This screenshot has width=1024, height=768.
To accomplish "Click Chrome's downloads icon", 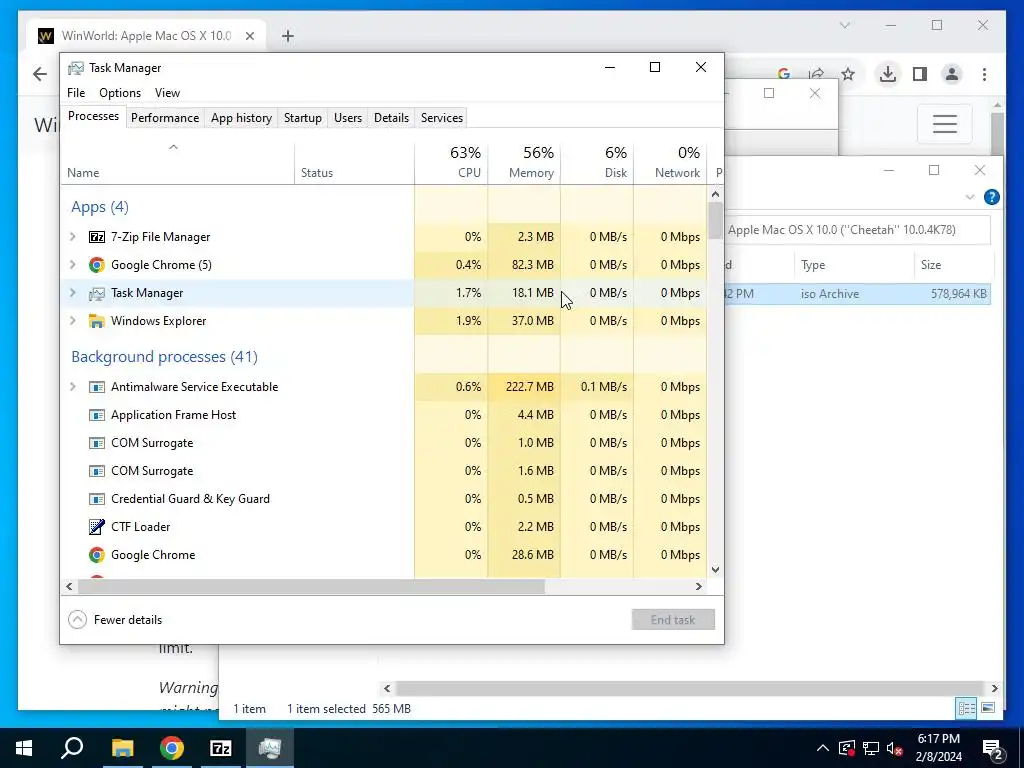I will pos(888,74).
